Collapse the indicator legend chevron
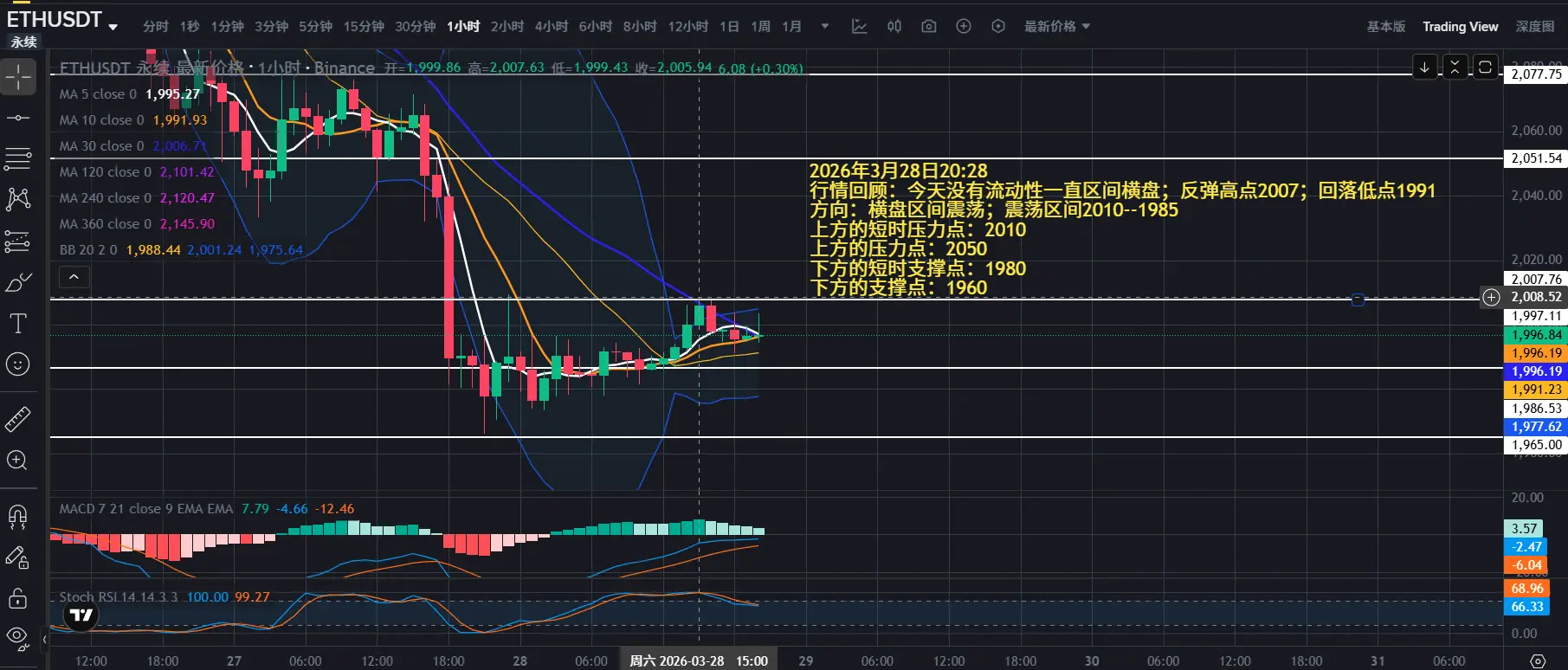1568x670 pixels. click(x=74, y=277)
